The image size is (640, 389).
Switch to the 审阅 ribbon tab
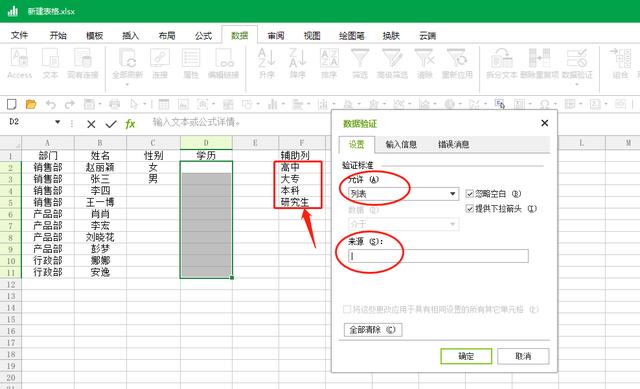276,36
